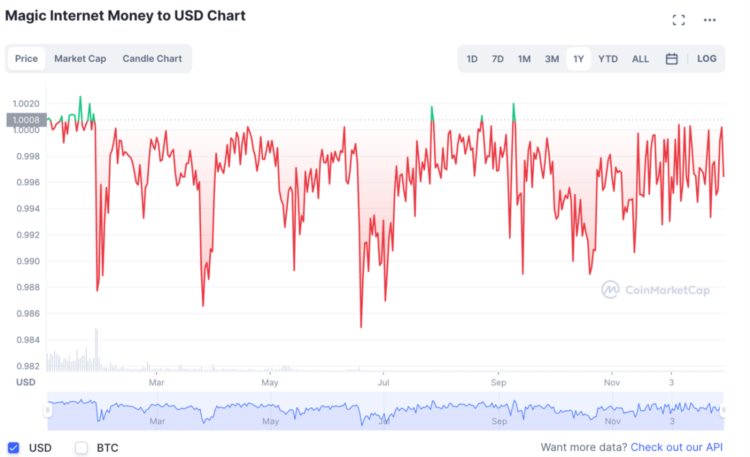Show ALL time price history

click(640, 59)
